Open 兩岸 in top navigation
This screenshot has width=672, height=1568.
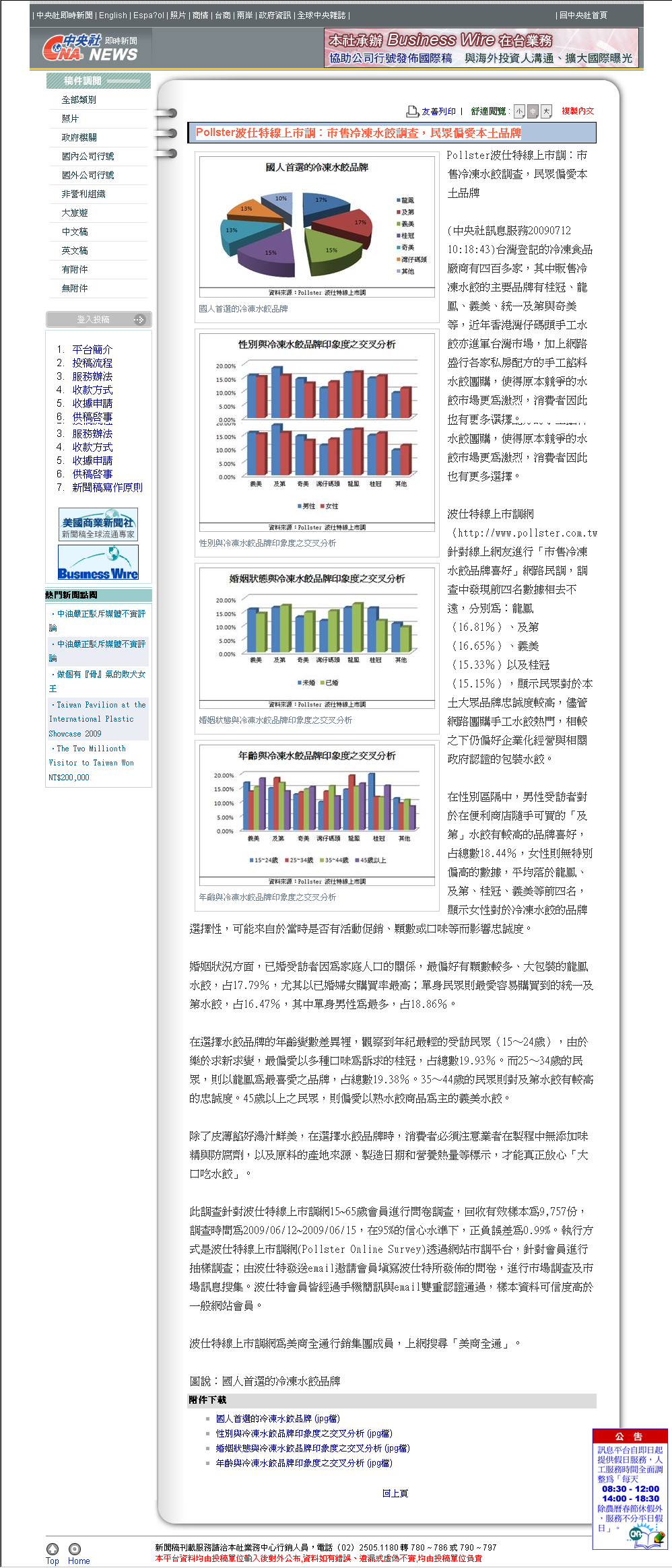(x=245, y=15)
